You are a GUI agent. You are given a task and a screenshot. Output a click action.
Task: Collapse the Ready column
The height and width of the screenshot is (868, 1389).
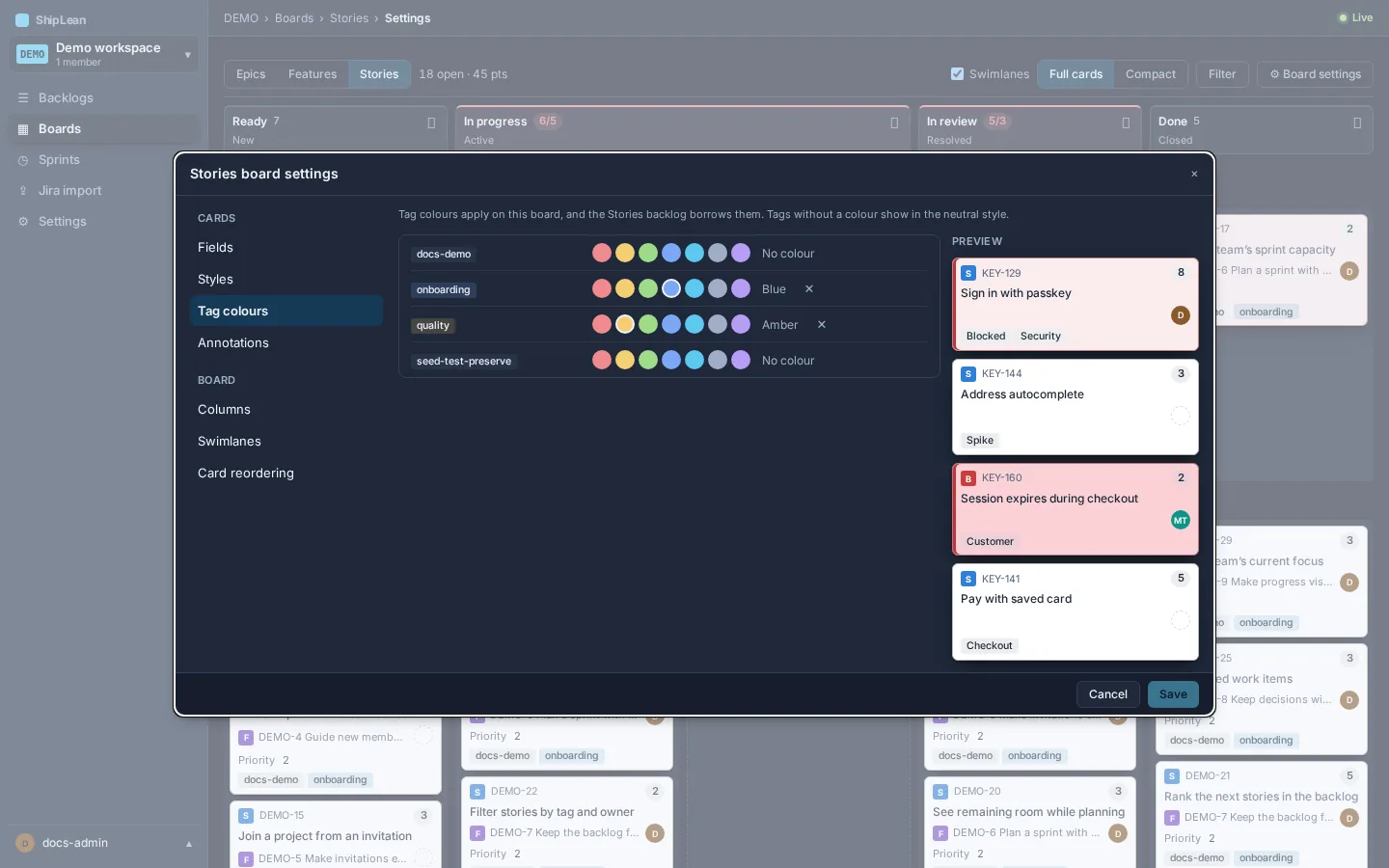(x=431, y=123)
